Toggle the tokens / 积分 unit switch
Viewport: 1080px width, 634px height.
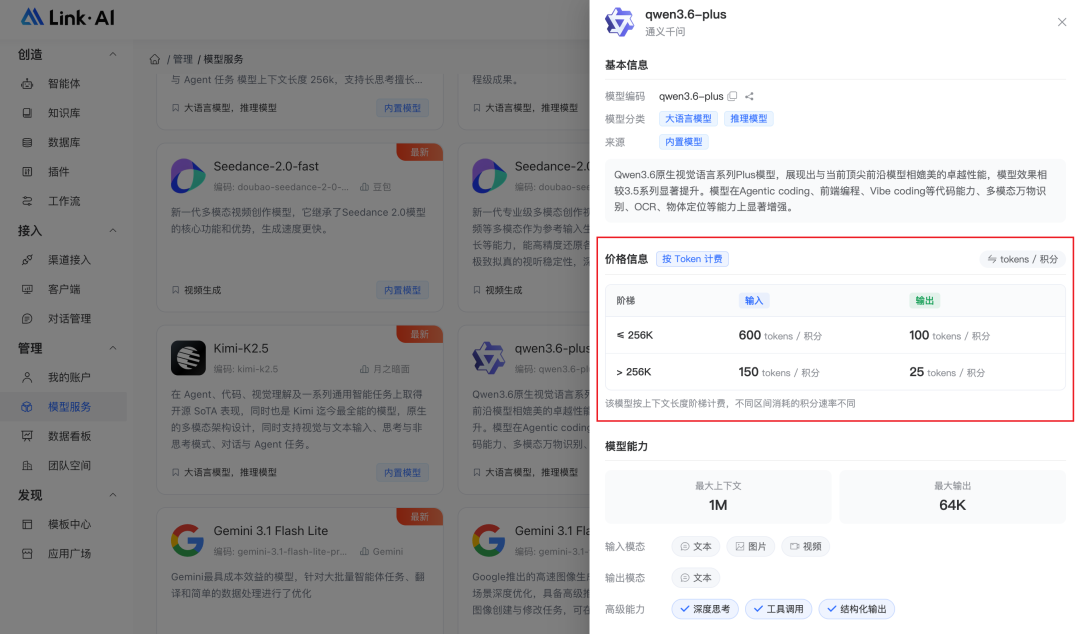(x=1023, y=259)
